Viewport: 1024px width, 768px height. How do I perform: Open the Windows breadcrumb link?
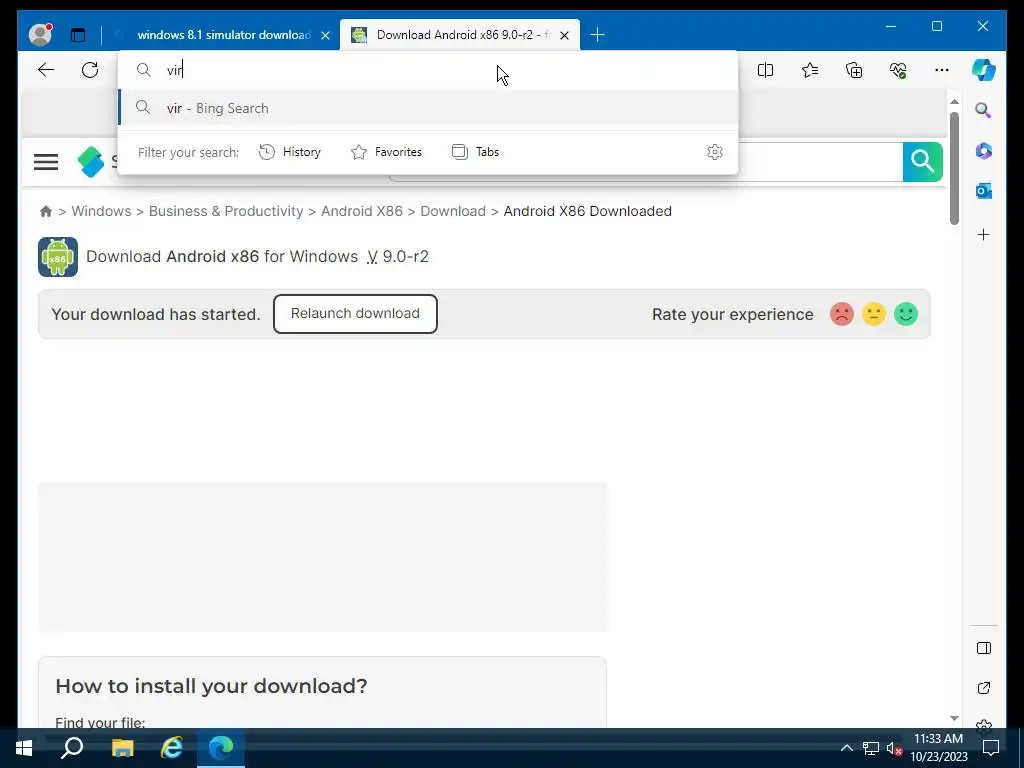click(101, 211)
